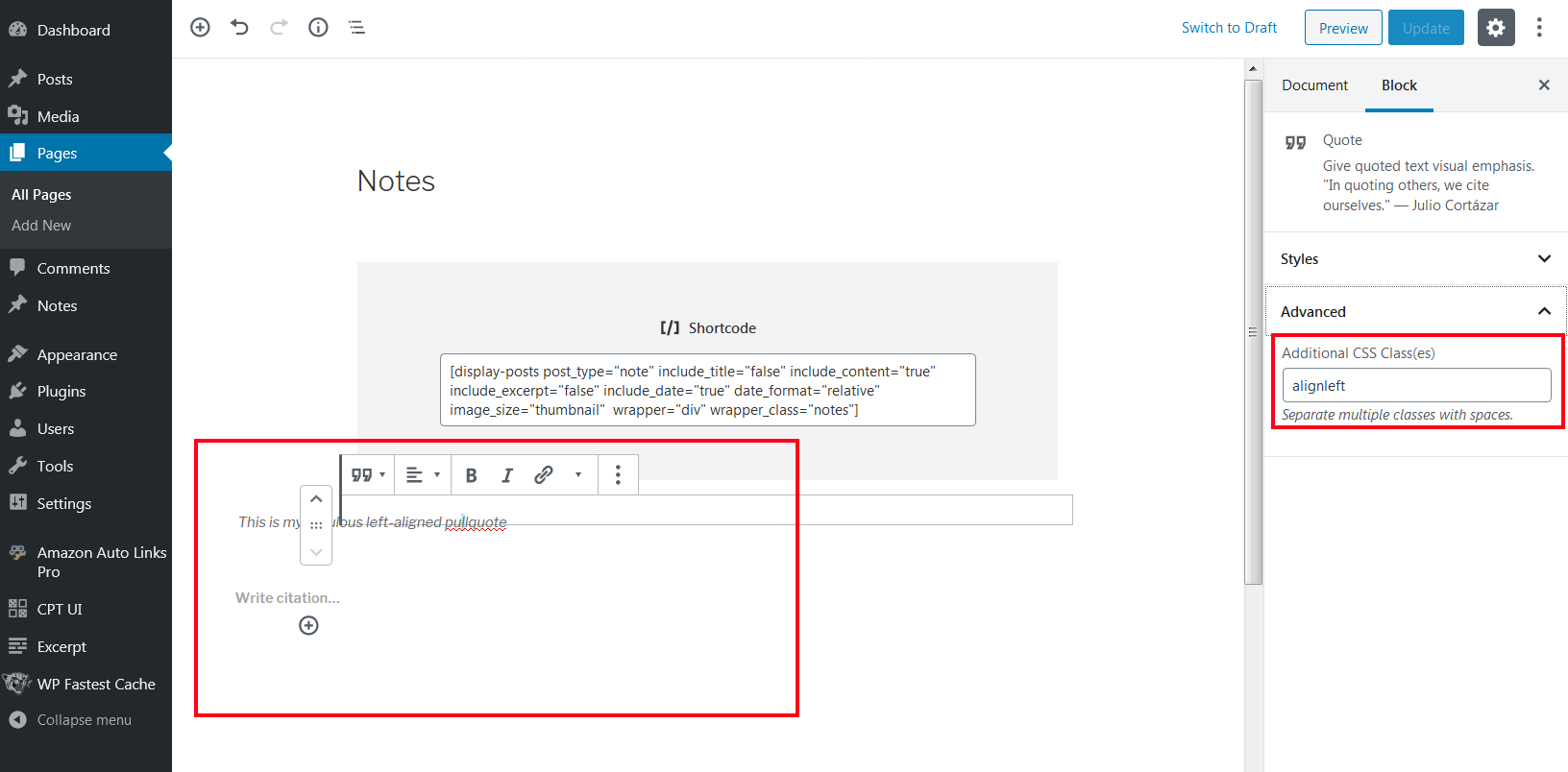Image resolution: width=1568 pixels, height=772 pixels.
Task: Open the text alignment dropdown
Action: tap(422, 475)
